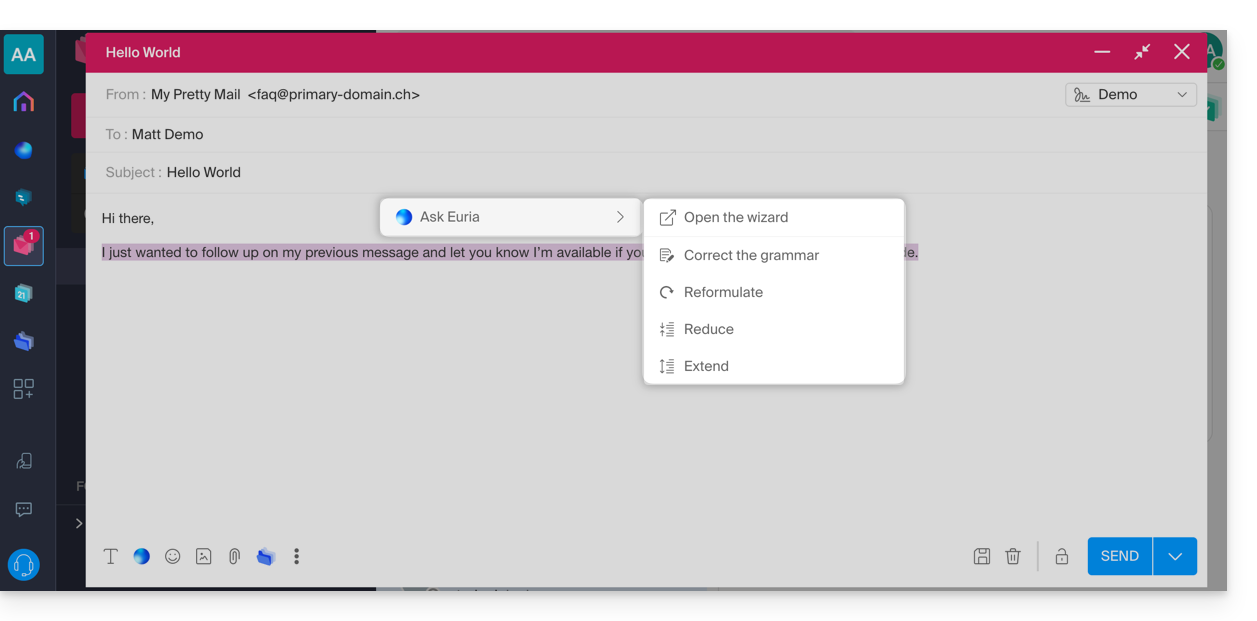Open the Demo signature dropdown
This screenshot has height=621, width=1257.
click(x=1131, y=95)
